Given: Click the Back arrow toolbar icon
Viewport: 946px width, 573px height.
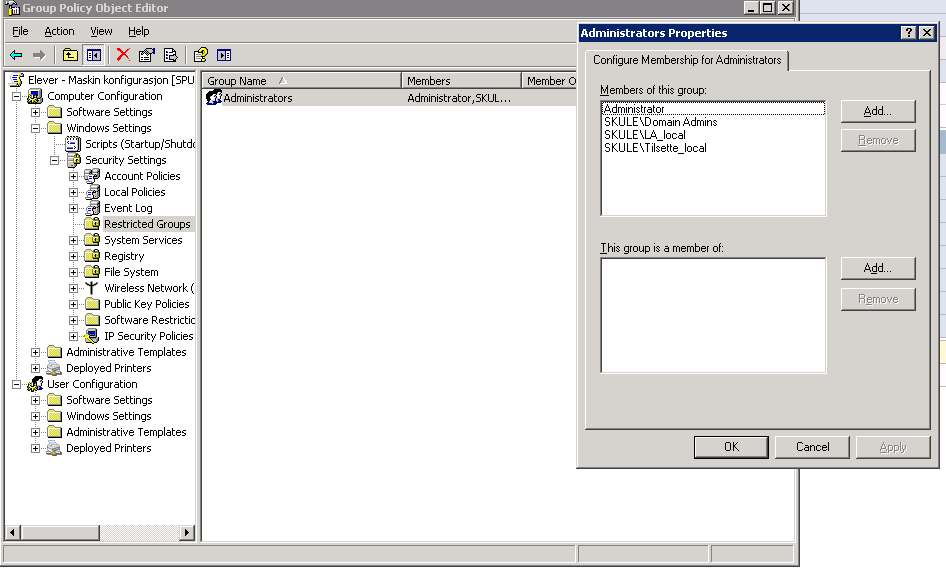Looking at the screenshot, I should (x=16, y=55).
